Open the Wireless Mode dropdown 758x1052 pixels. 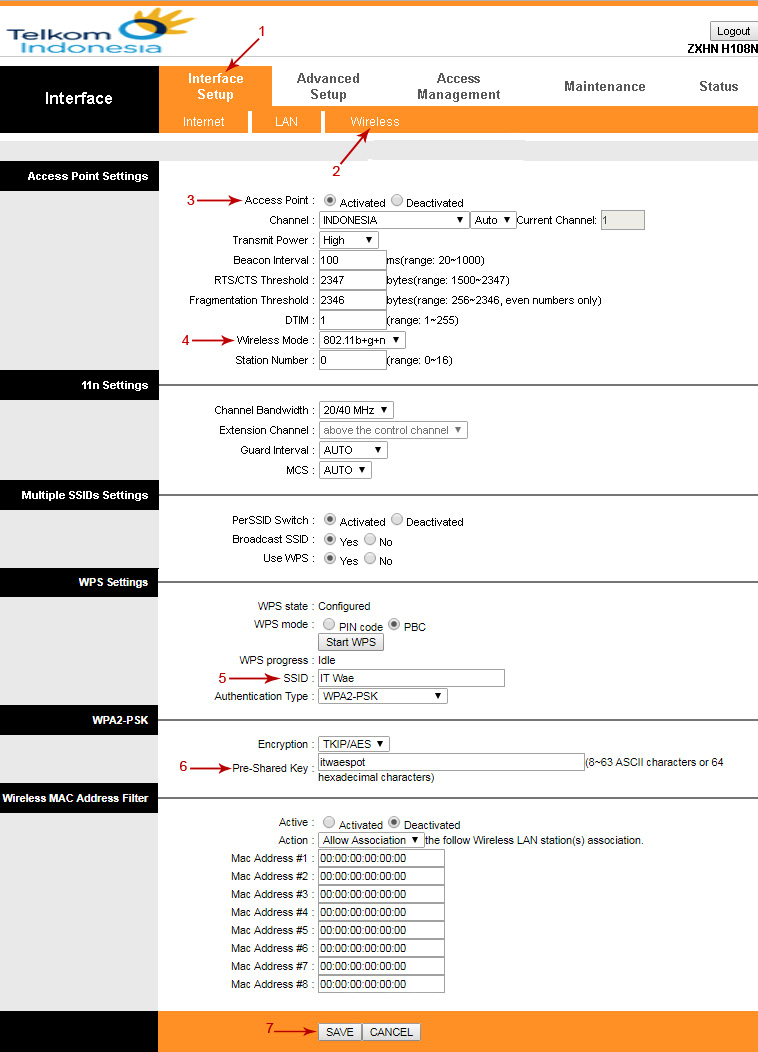(362, 340)
